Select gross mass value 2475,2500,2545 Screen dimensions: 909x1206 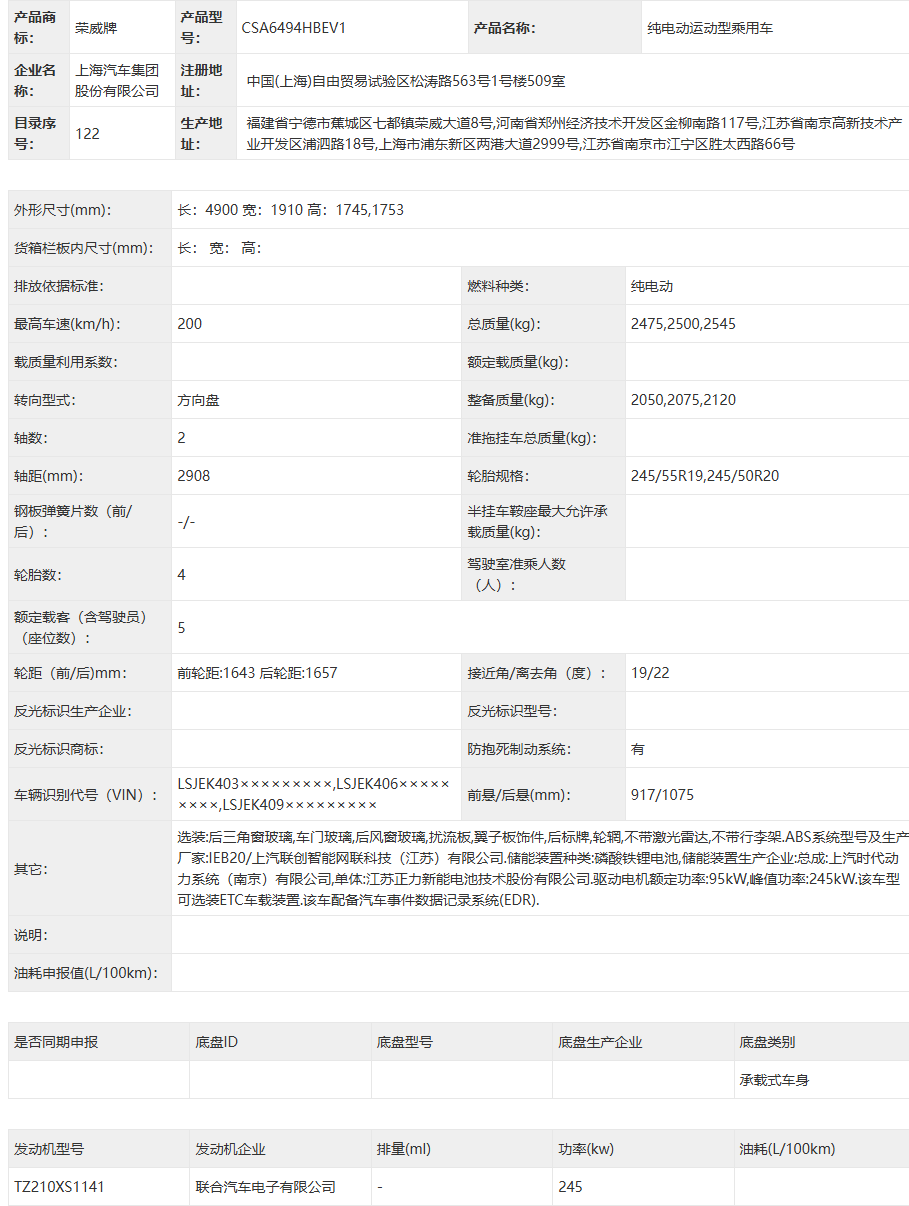684,324
